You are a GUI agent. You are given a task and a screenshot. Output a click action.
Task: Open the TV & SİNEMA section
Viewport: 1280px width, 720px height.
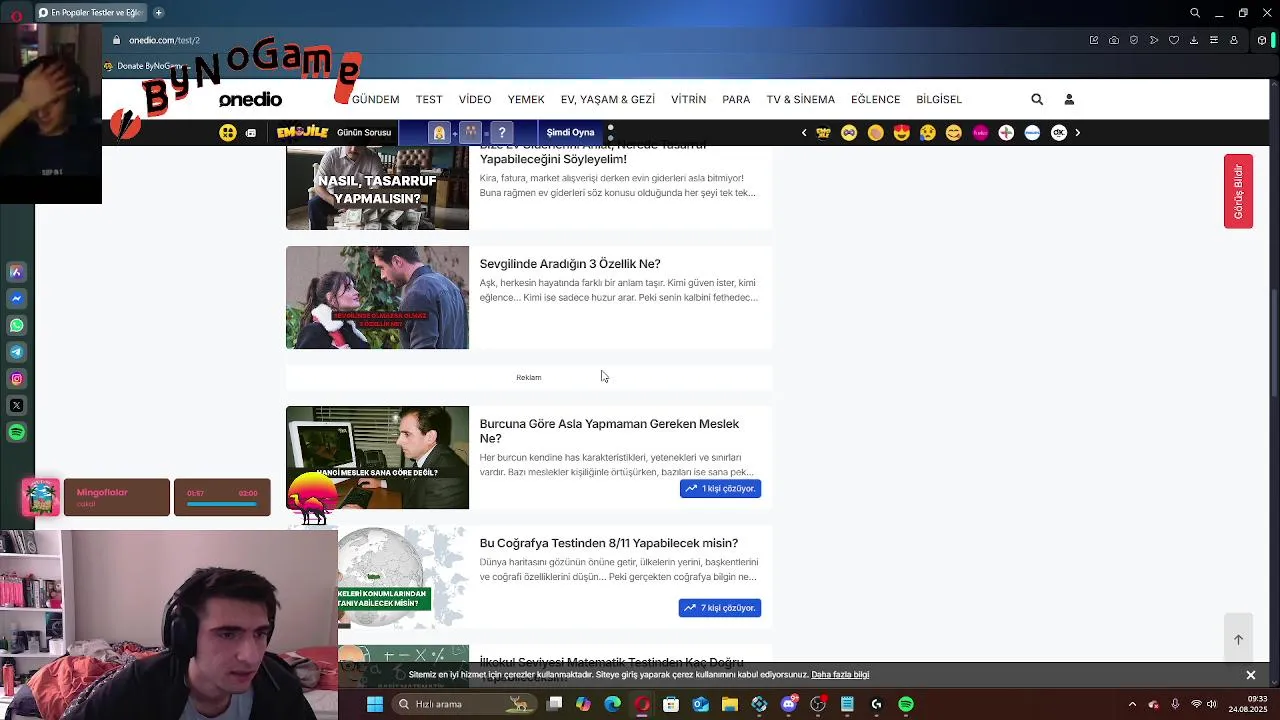click(x=800, y=99)
